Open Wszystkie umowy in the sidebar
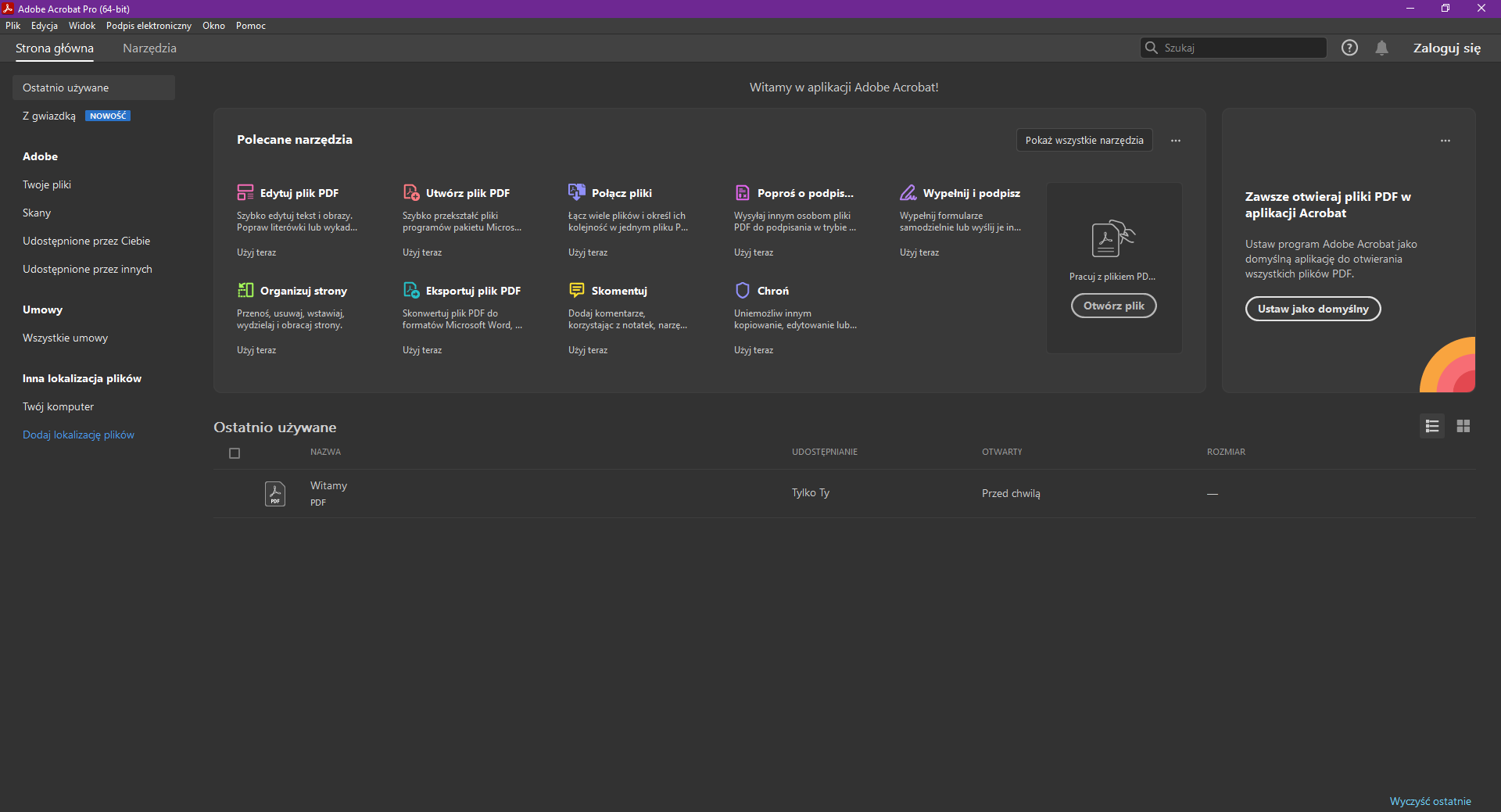The height and width of the screenshot is (812, 1501). pos(65,338)
